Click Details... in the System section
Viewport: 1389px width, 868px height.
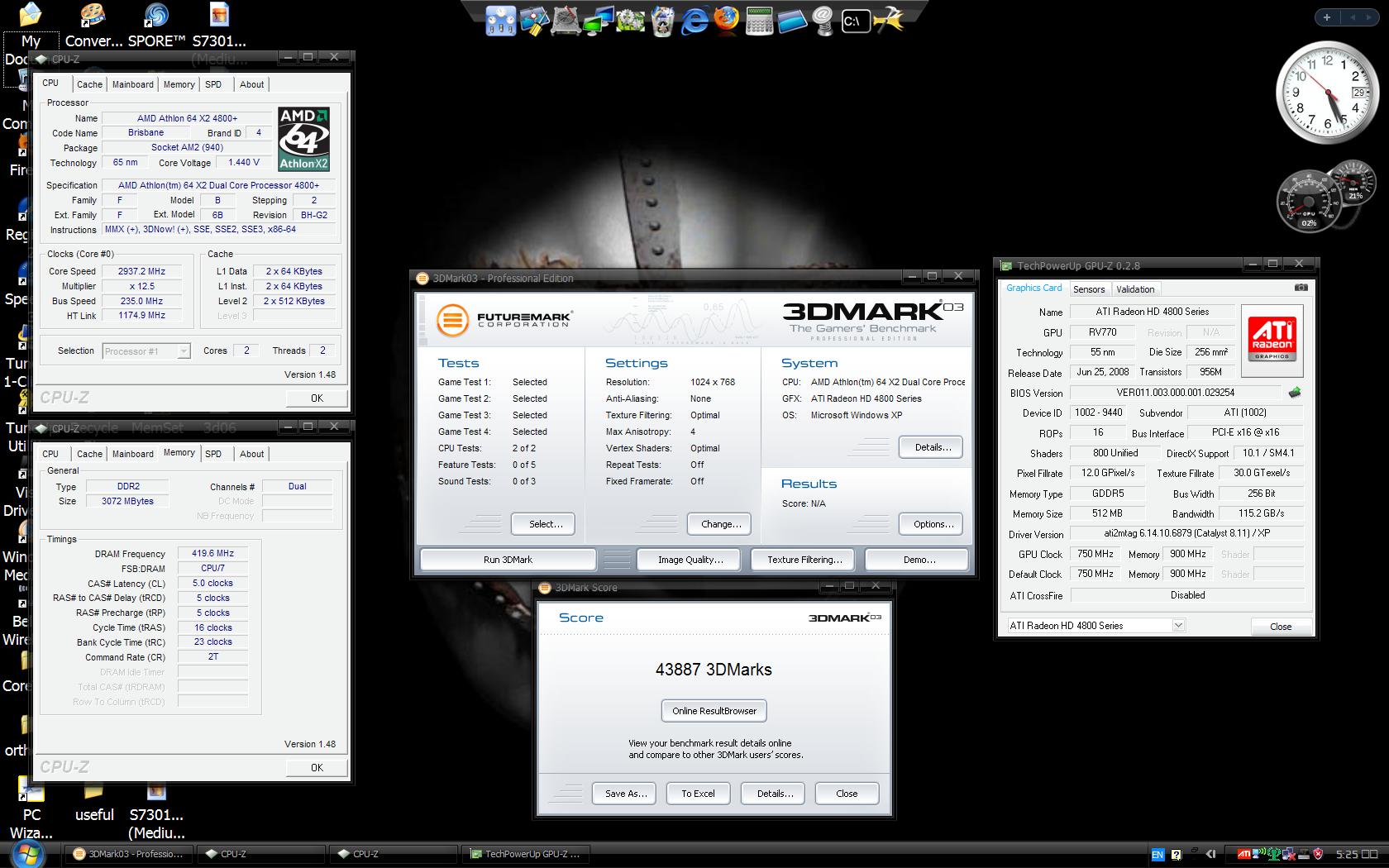point(933,447)
